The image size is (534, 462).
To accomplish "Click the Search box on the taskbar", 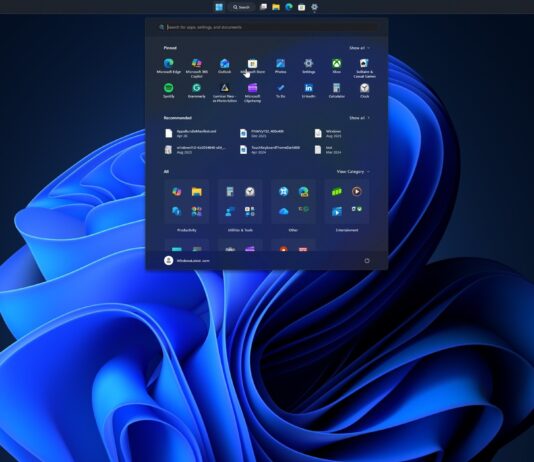I will [x=241, y=7].
